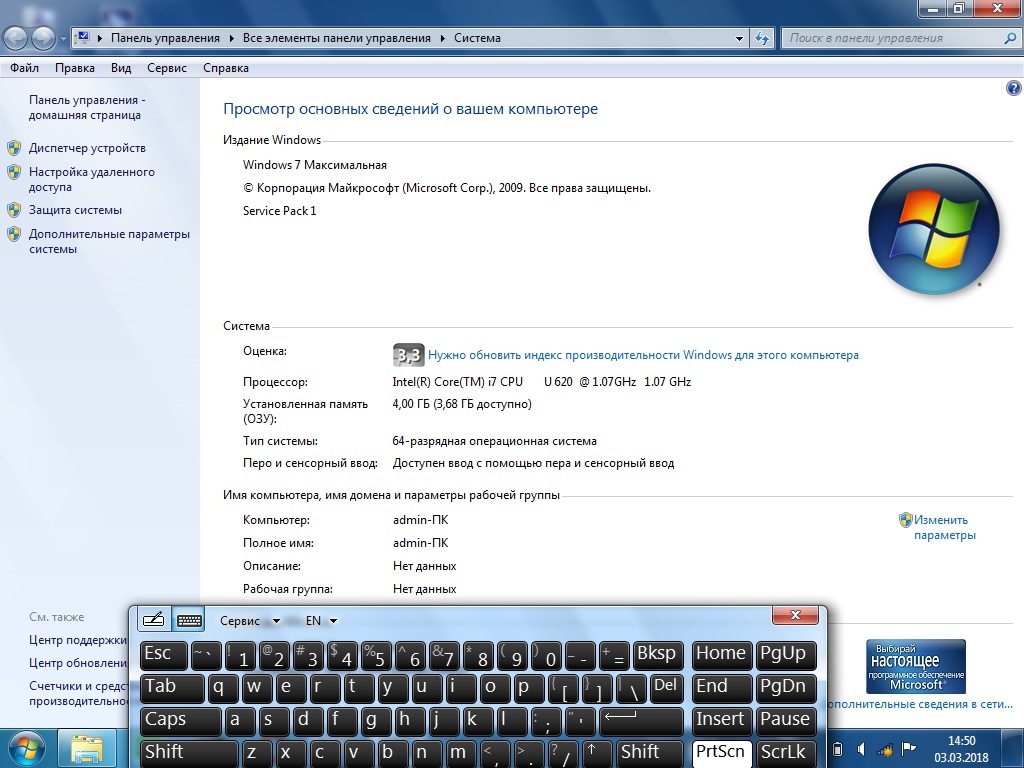
Task: Open the 'Сервис' dropdown on the input panel
Action: [250, 620]
